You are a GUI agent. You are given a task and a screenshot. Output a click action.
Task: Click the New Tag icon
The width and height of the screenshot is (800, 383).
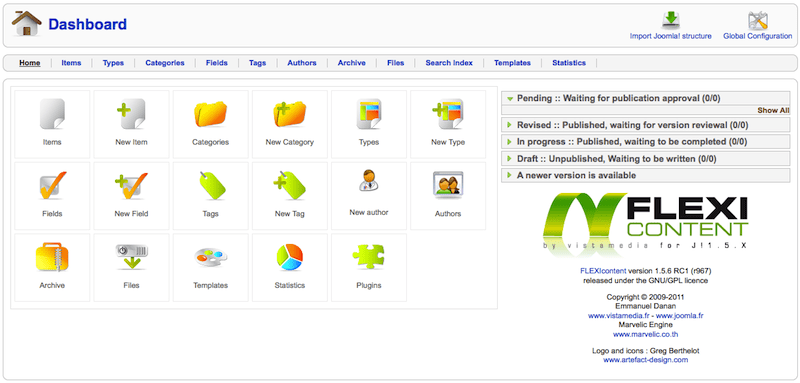(x=289, y=186)
